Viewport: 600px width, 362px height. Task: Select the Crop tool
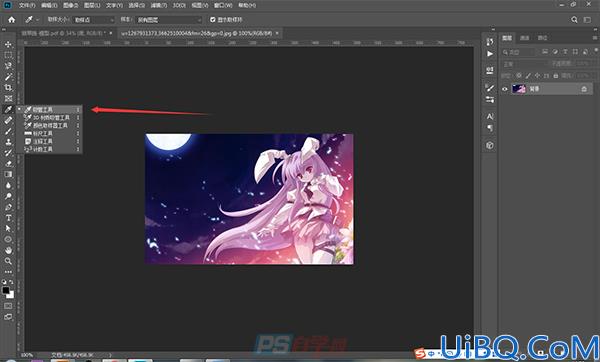click(x=8, y=88)
